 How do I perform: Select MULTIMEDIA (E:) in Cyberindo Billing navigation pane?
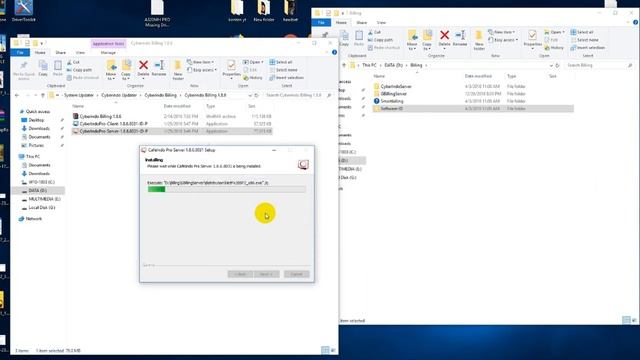pyautogui.click(x=44, y=199)
